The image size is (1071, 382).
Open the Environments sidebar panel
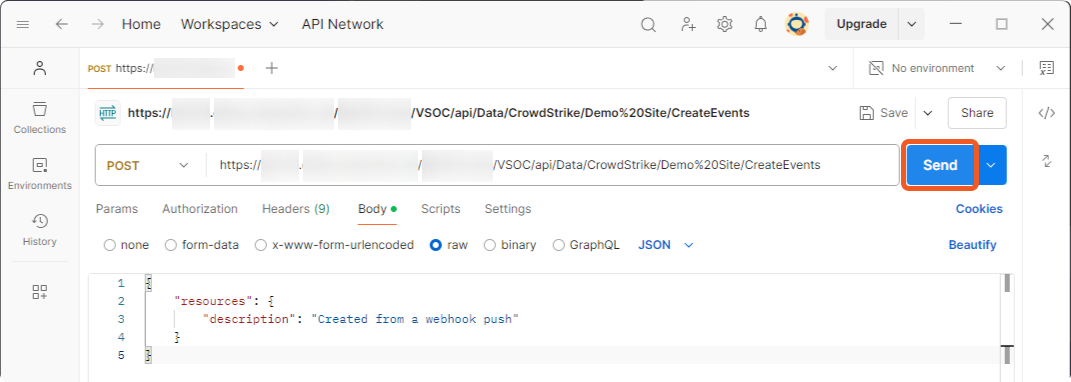click(x=40, y=174)
